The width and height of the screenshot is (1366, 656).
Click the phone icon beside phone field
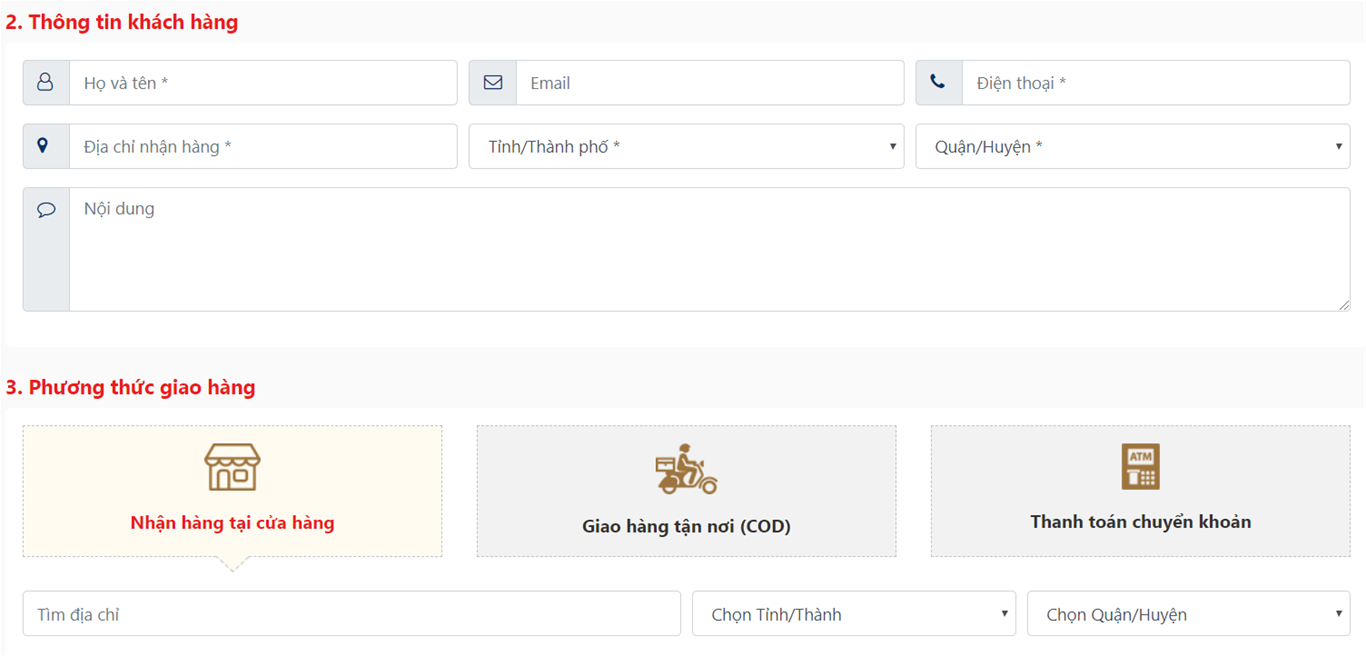938,83
